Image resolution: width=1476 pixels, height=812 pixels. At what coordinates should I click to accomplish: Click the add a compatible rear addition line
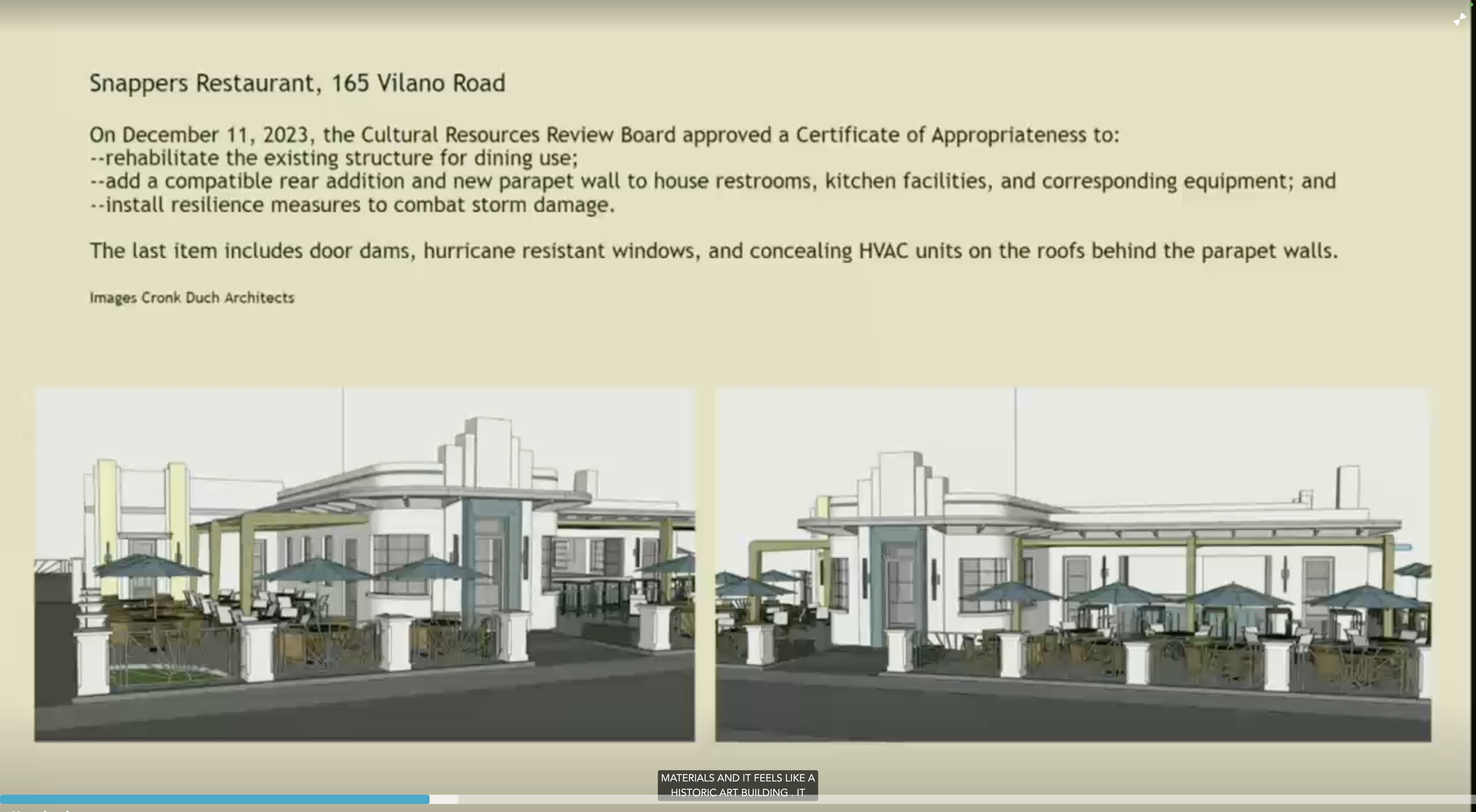tap(713, 182)
